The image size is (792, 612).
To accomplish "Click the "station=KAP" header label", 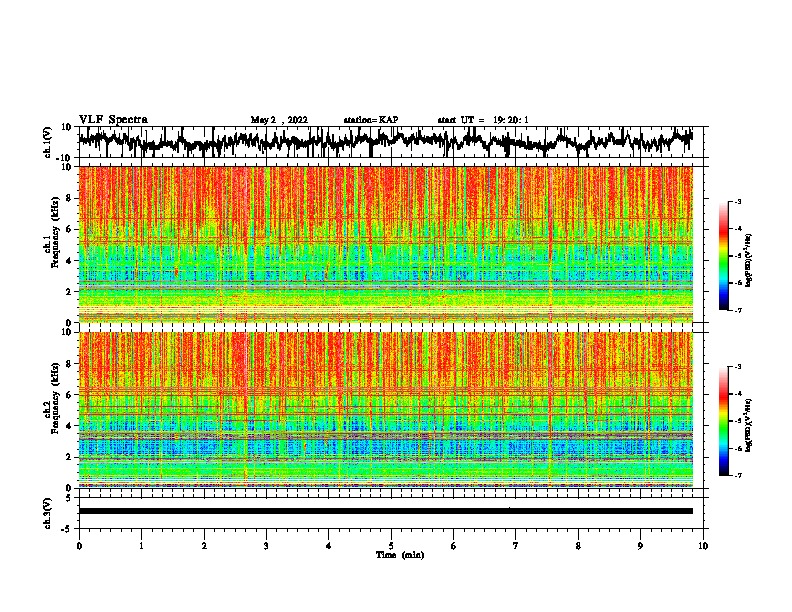I will pos(370,120).
